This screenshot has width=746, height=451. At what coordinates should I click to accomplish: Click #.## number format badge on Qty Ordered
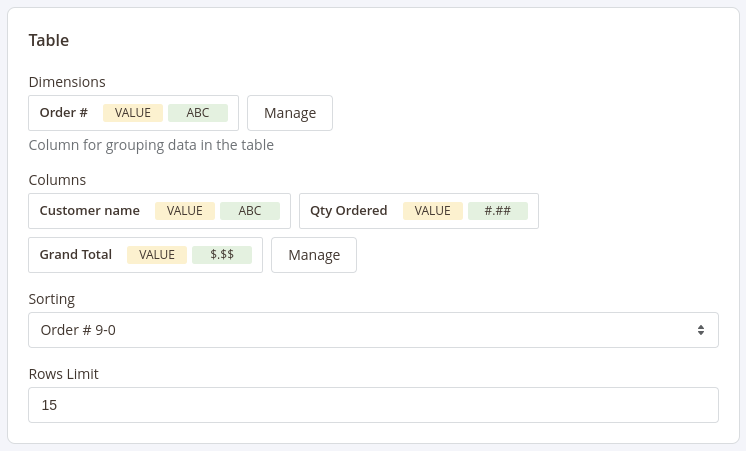tap(498, 211)
